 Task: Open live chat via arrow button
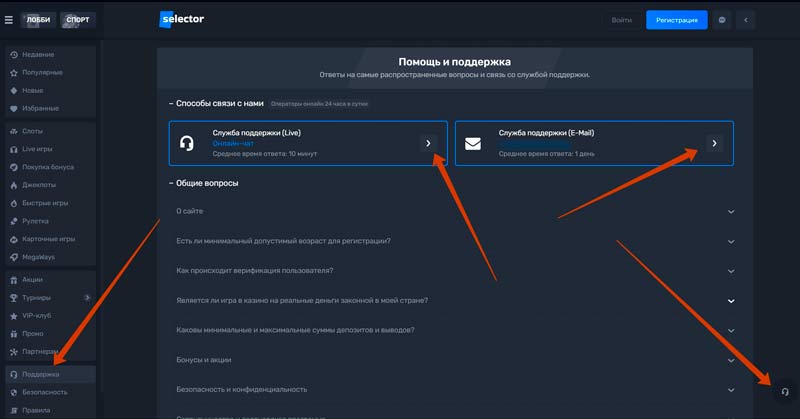[x=428, y=143]
